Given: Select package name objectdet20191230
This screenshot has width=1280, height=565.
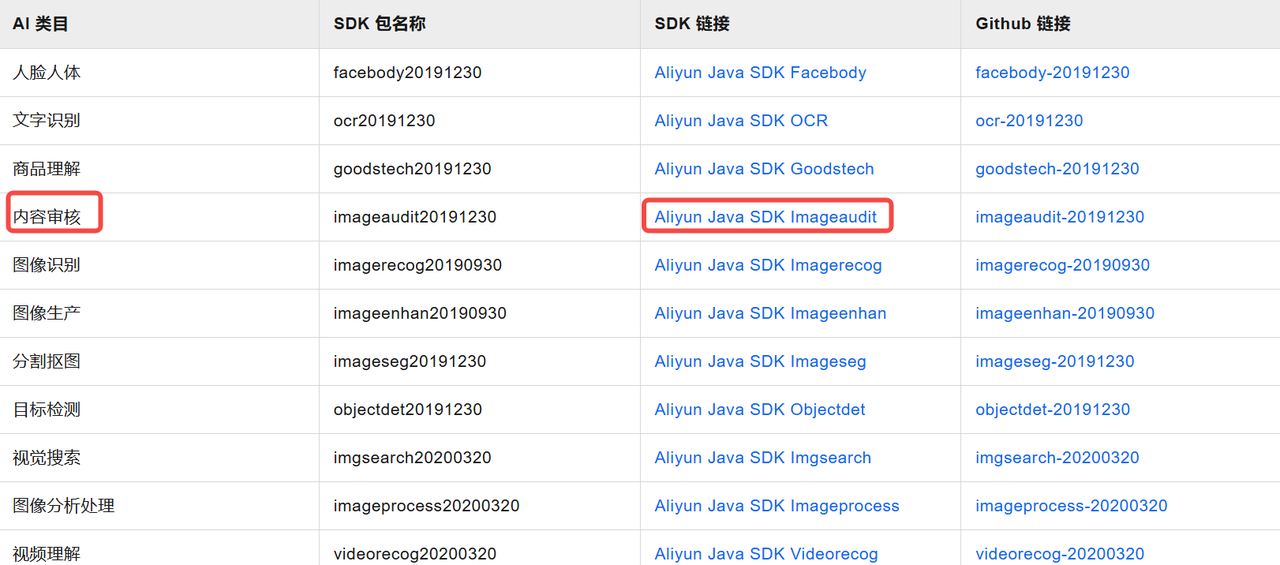Looking at the screenshot, I should pos(407,409).
